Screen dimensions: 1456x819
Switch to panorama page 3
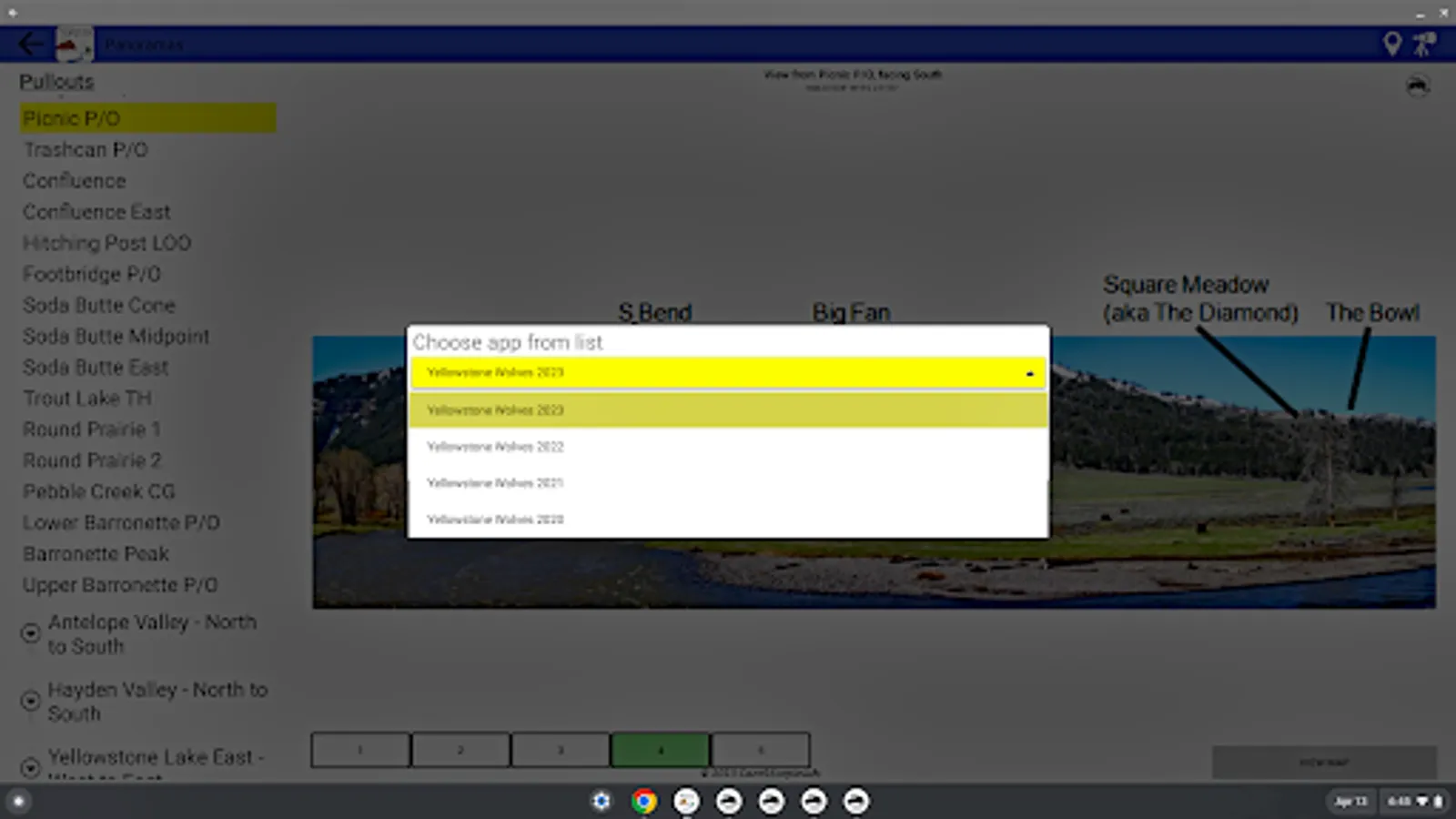point(561,750)
